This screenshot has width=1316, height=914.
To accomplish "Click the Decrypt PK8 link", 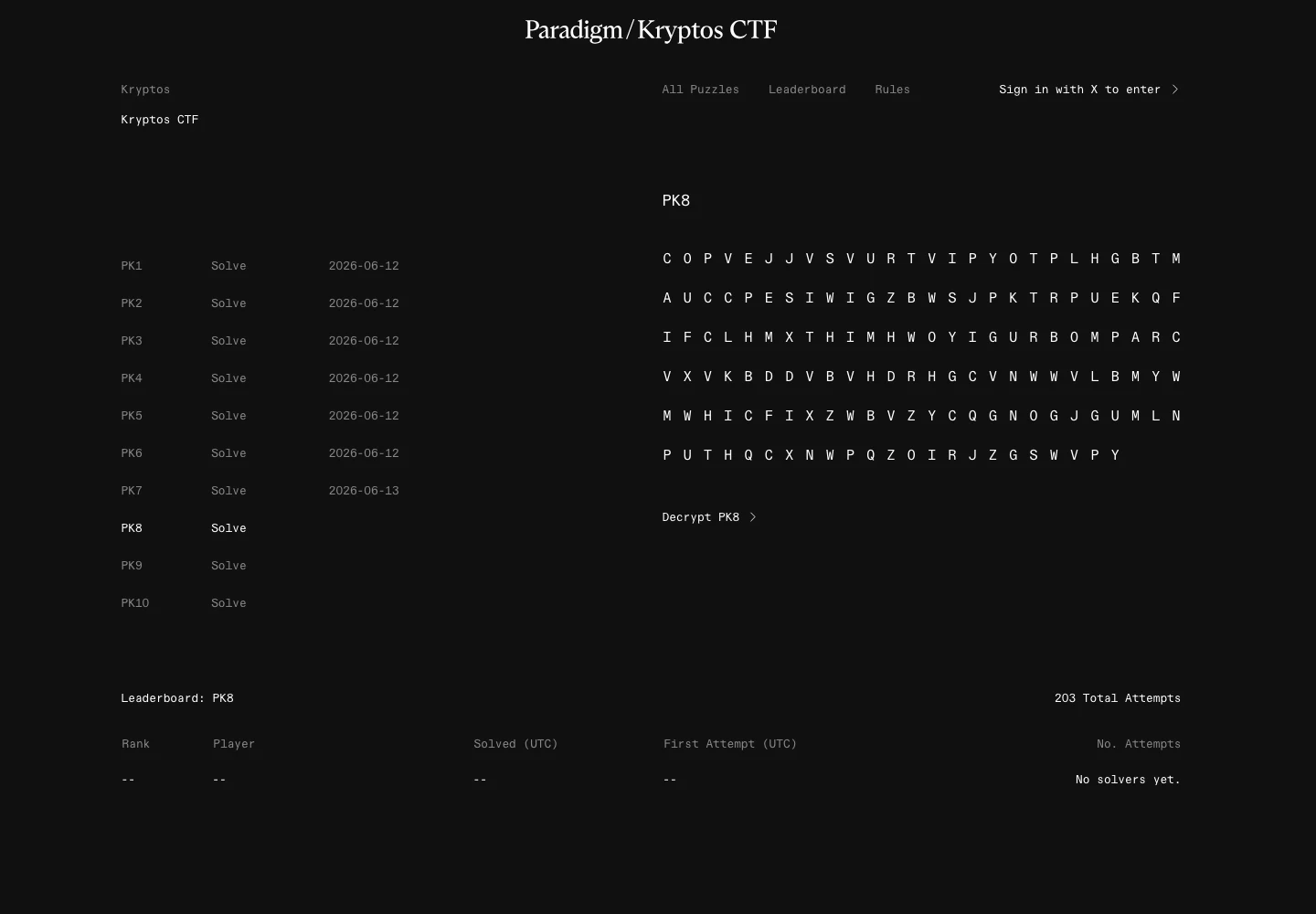I will point(701,517).
